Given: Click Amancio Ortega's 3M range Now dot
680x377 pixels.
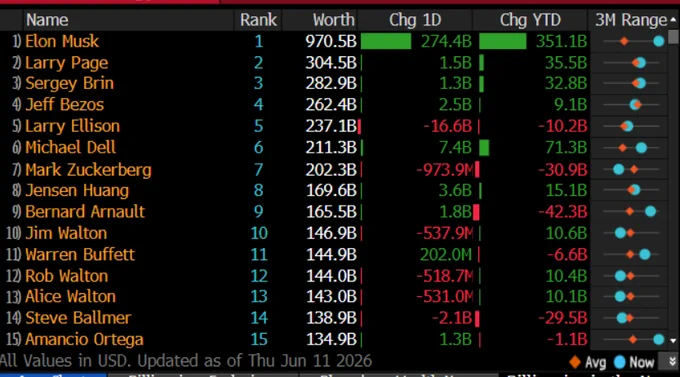Looking at the screenshot, I should click(659, 340).
